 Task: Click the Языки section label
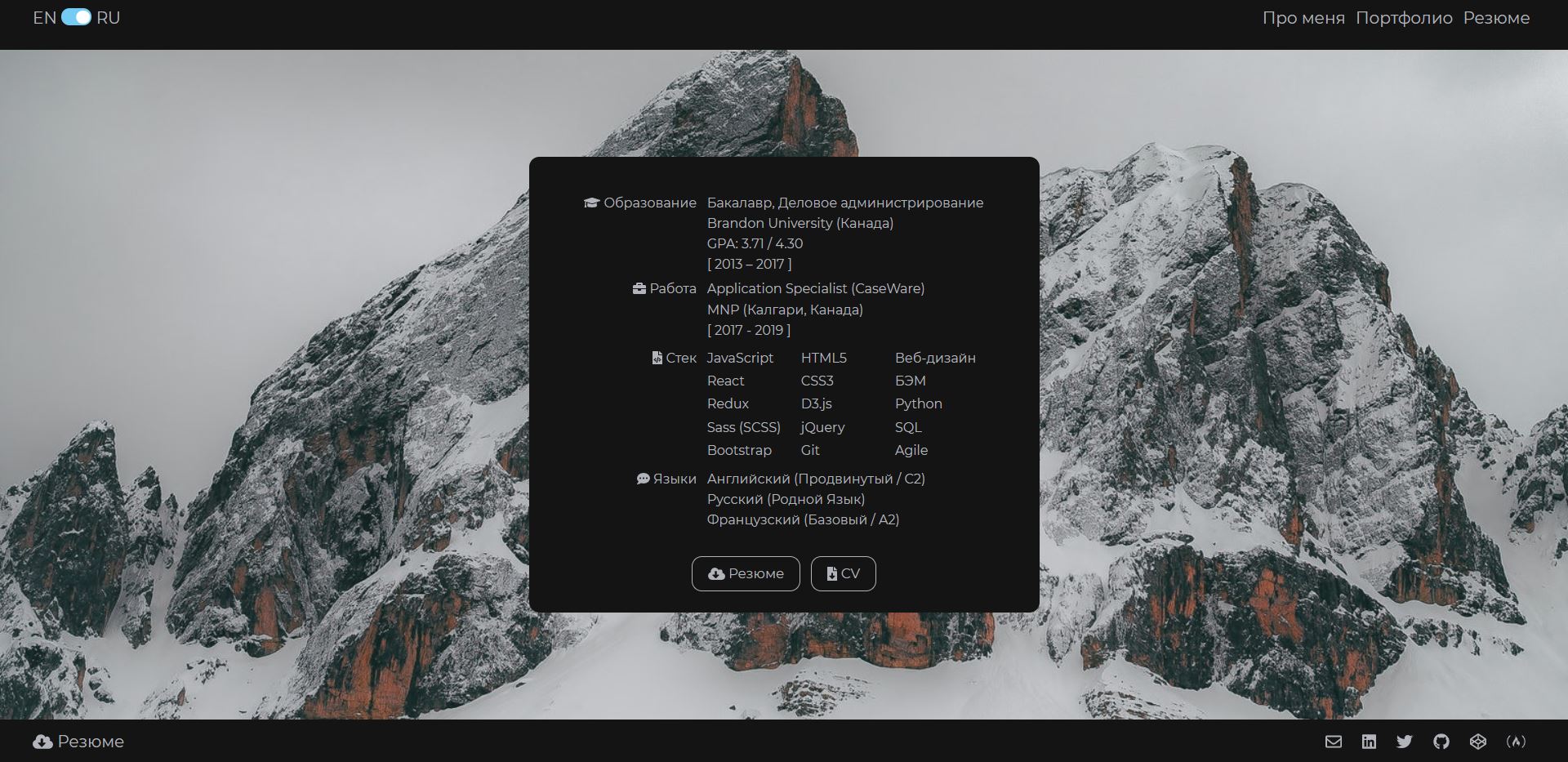click(675, 479)
